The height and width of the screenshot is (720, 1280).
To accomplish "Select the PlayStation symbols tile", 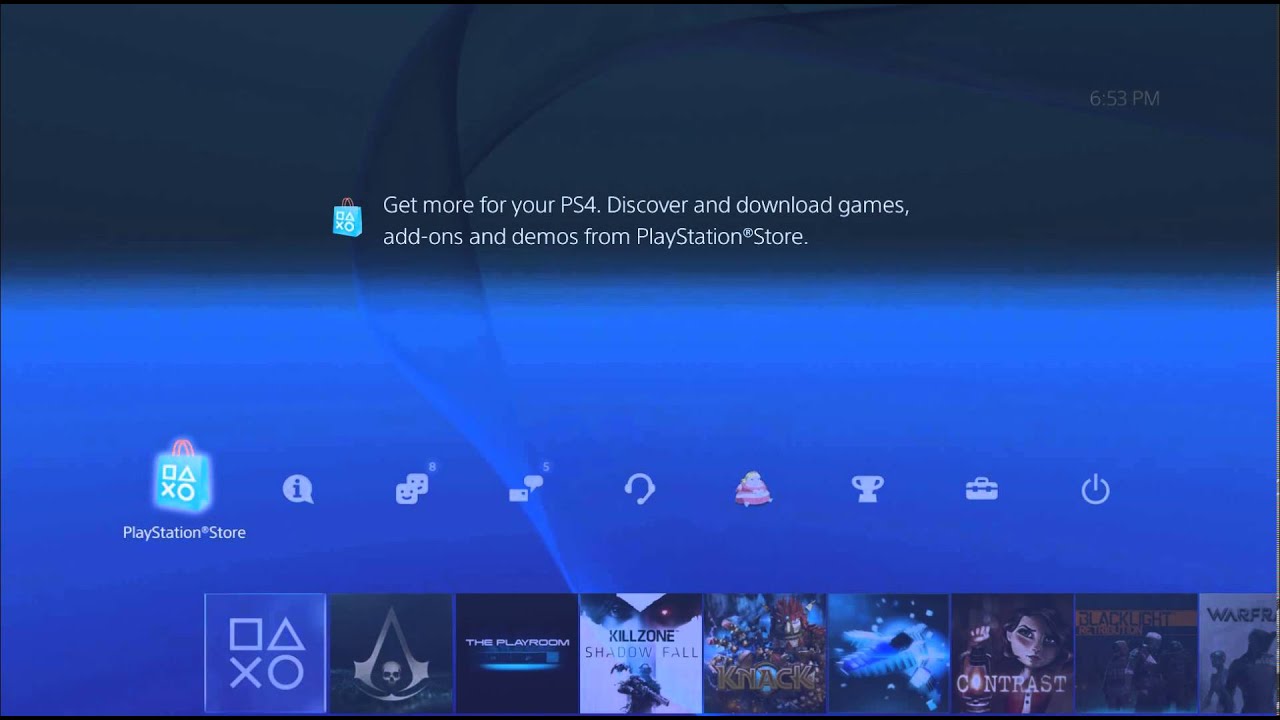I will [x=265, y=653].
